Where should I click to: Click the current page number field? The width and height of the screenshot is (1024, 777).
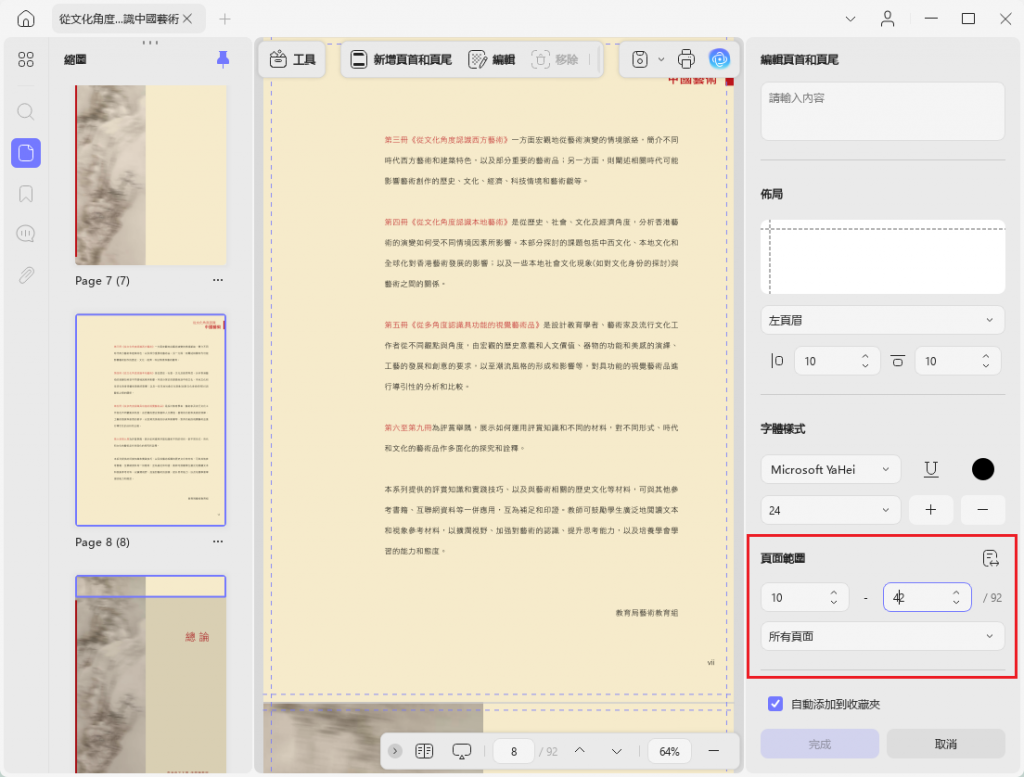click(514, 752)
